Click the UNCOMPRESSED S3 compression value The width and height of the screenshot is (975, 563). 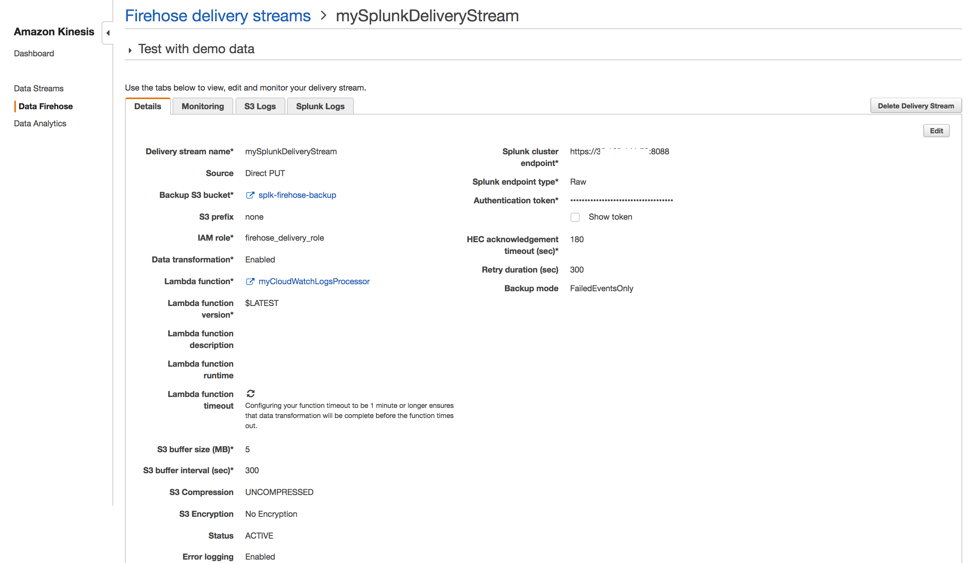[279, 493]
